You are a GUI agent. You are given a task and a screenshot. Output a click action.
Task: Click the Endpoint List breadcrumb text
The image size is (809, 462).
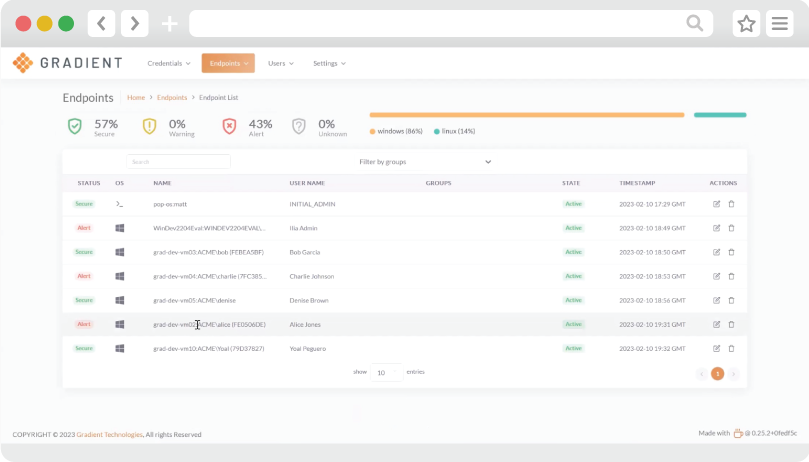[219, 97]
